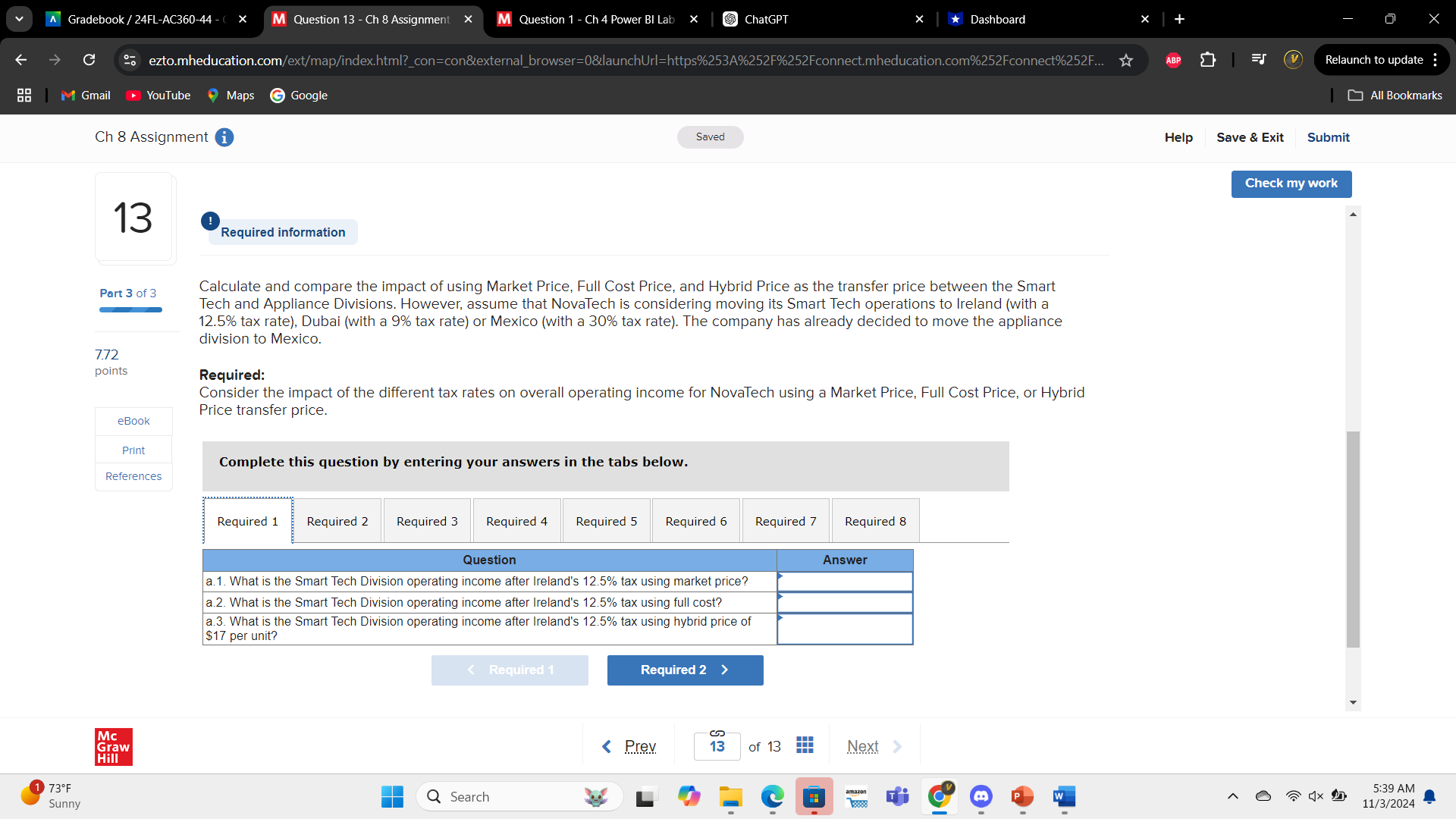Switch to the Required 5 tab
The width and height of the screenshot is (1456, 819).
pos(606,520)
